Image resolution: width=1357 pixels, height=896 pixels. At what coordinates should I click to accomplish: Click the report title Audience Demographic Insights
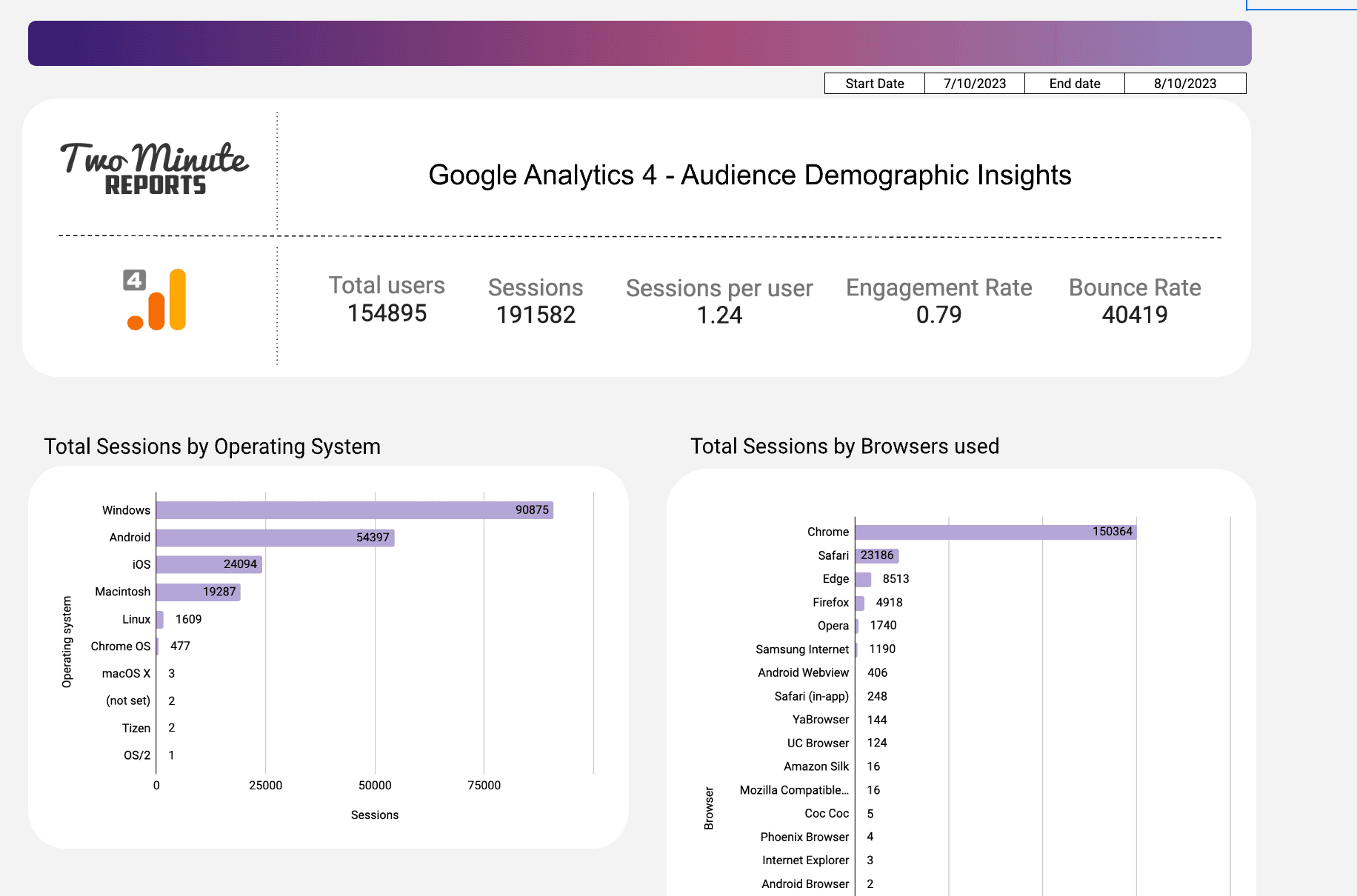[x=749, y=175]
